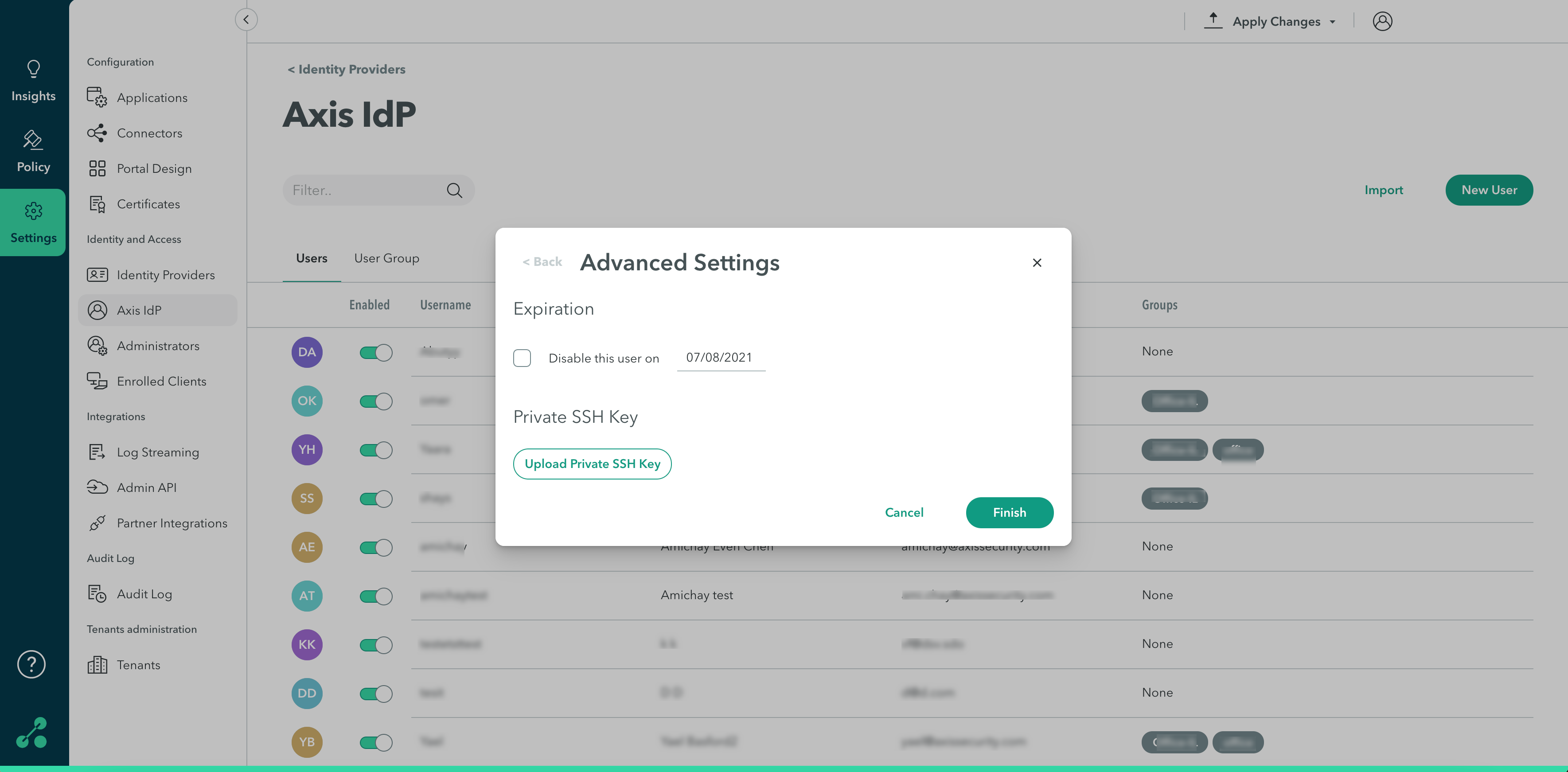Viewport: 1568px width, 772px height.
Task: Open the Log Streaming icon item
Action: pyautogui.click(x=97, y=452)
